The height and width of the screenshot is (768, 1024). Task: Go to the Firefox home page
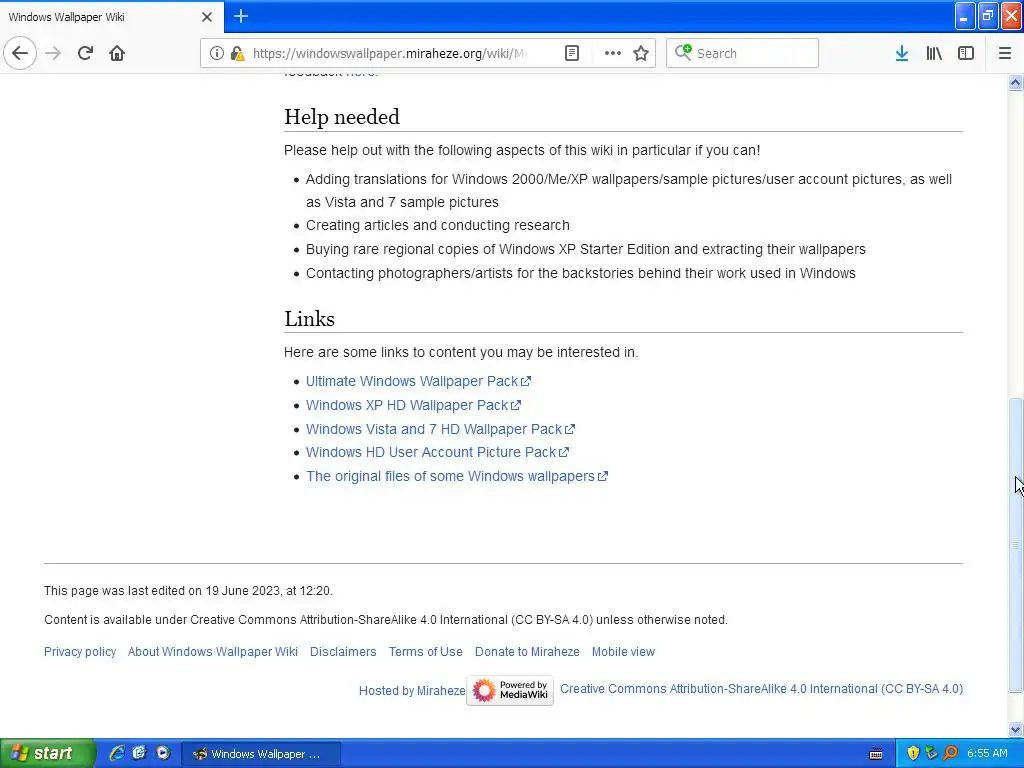pos(117,53)
